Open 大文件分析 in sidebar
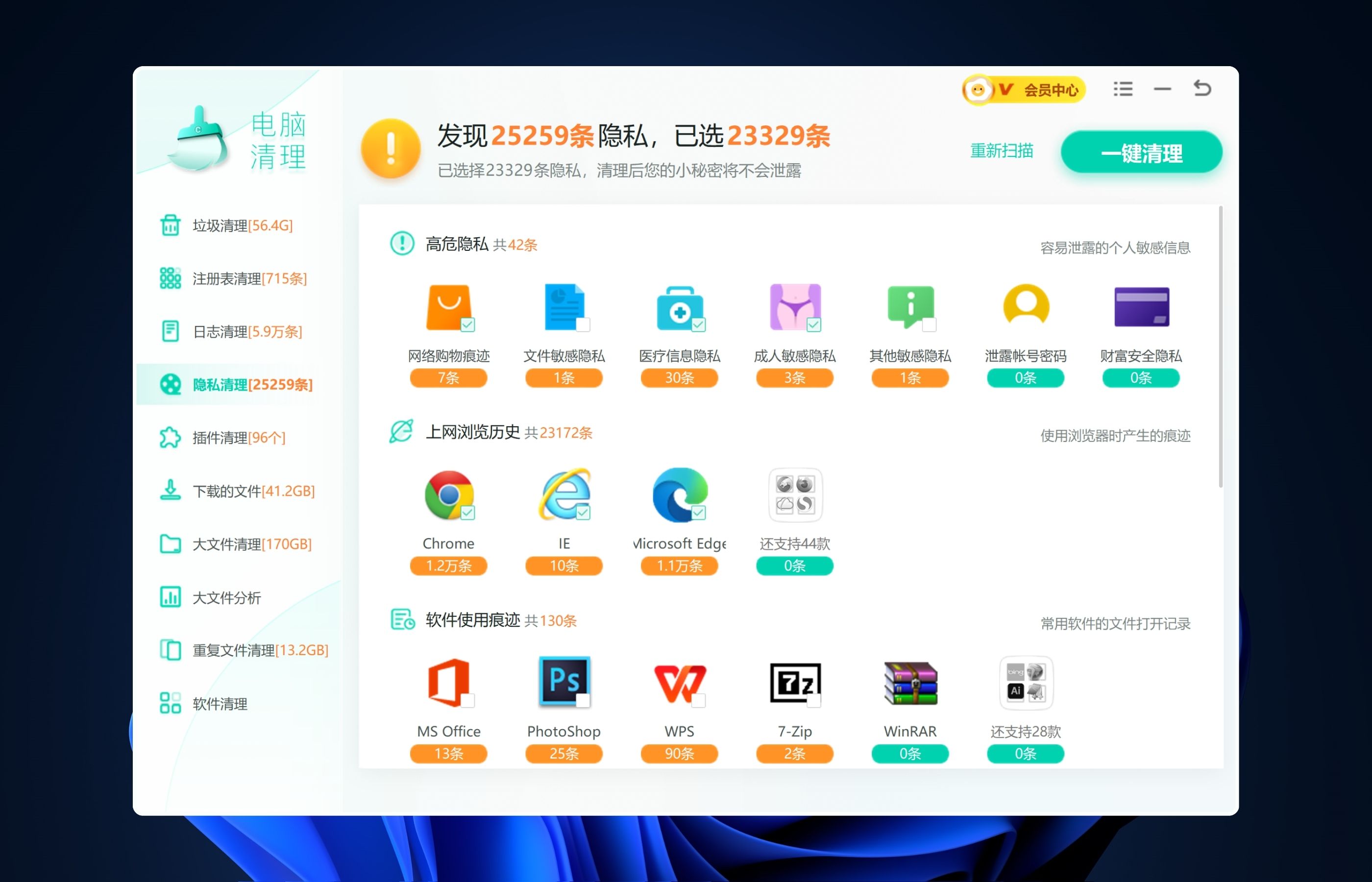 point(238,597)
